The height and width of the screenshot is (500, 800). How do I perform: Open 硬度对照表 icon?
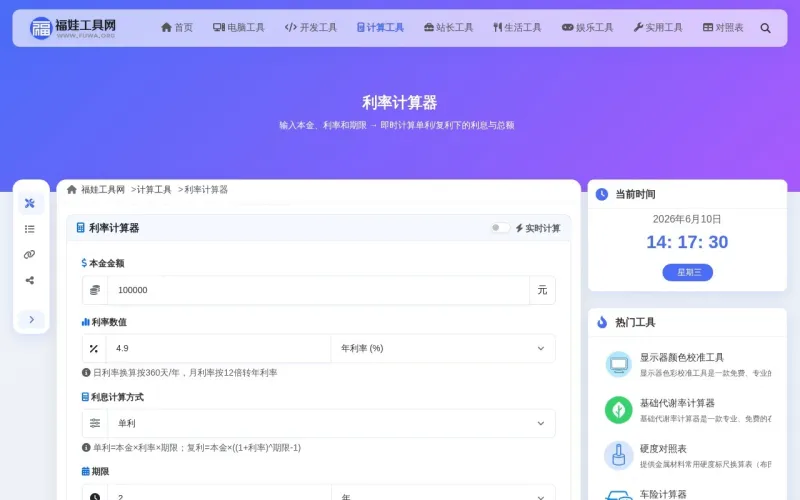pos(618,455)
